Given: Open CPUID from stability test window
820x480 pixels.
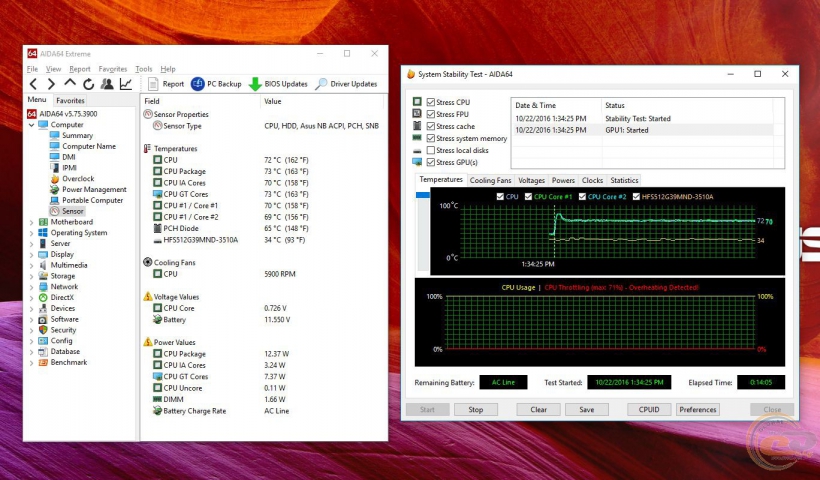Looking at the screenshot, I should [649, 409].
